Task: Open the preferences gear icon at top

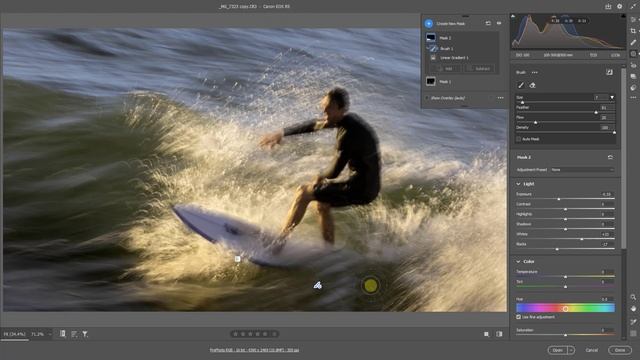Action: pyautogui.click(x=620, y=7)
